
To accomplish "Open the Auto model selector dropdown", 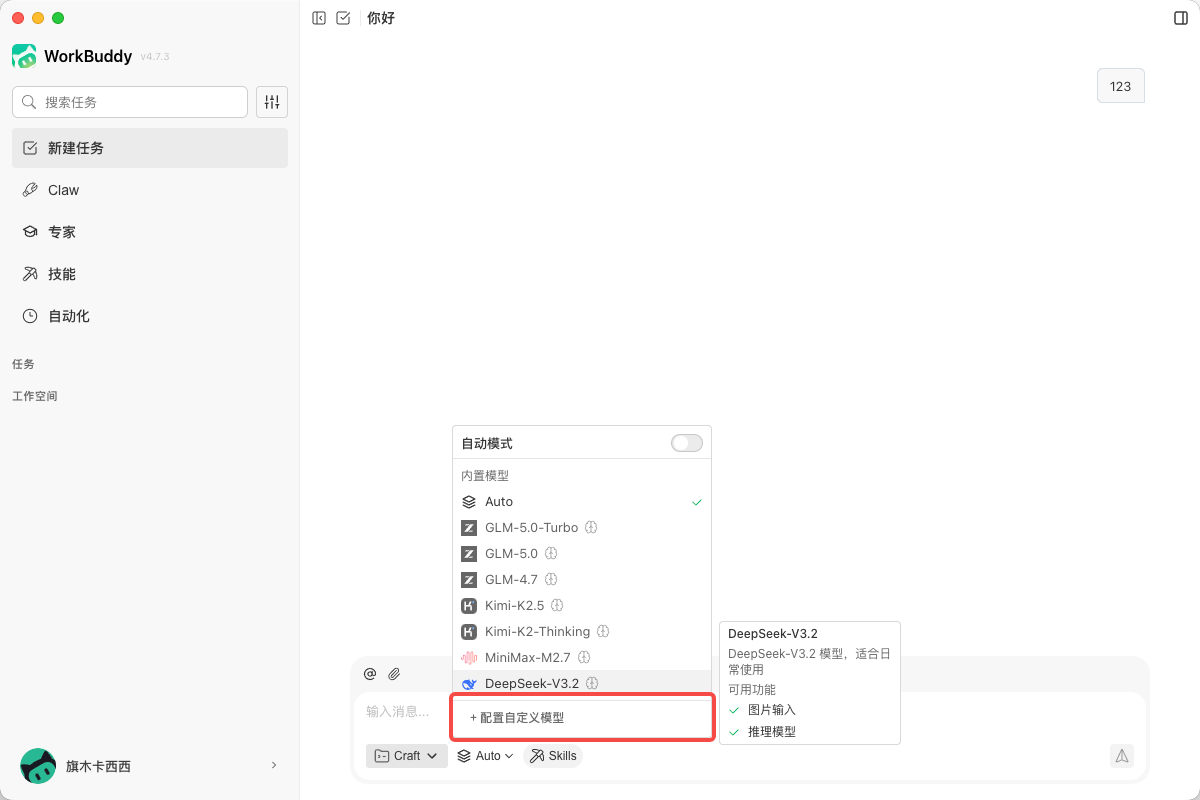I will point(484,756).
